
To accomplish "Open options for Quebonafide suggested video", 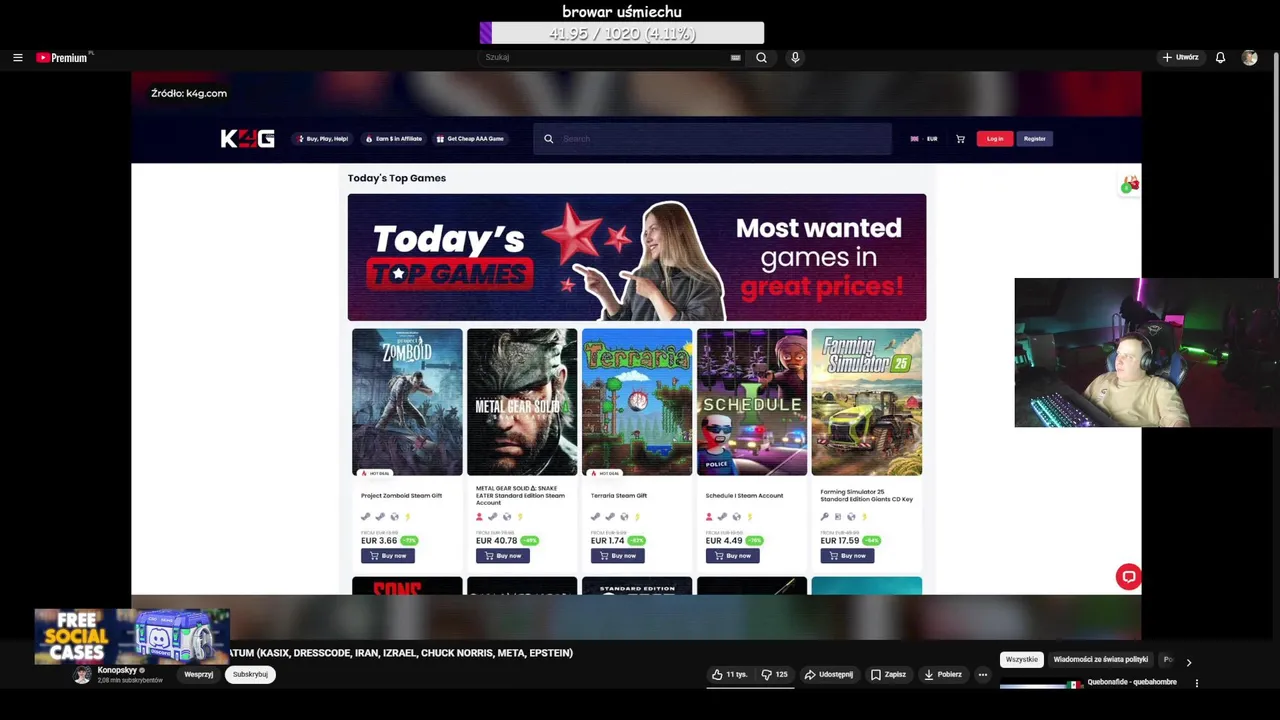I will pos(1196,684).
